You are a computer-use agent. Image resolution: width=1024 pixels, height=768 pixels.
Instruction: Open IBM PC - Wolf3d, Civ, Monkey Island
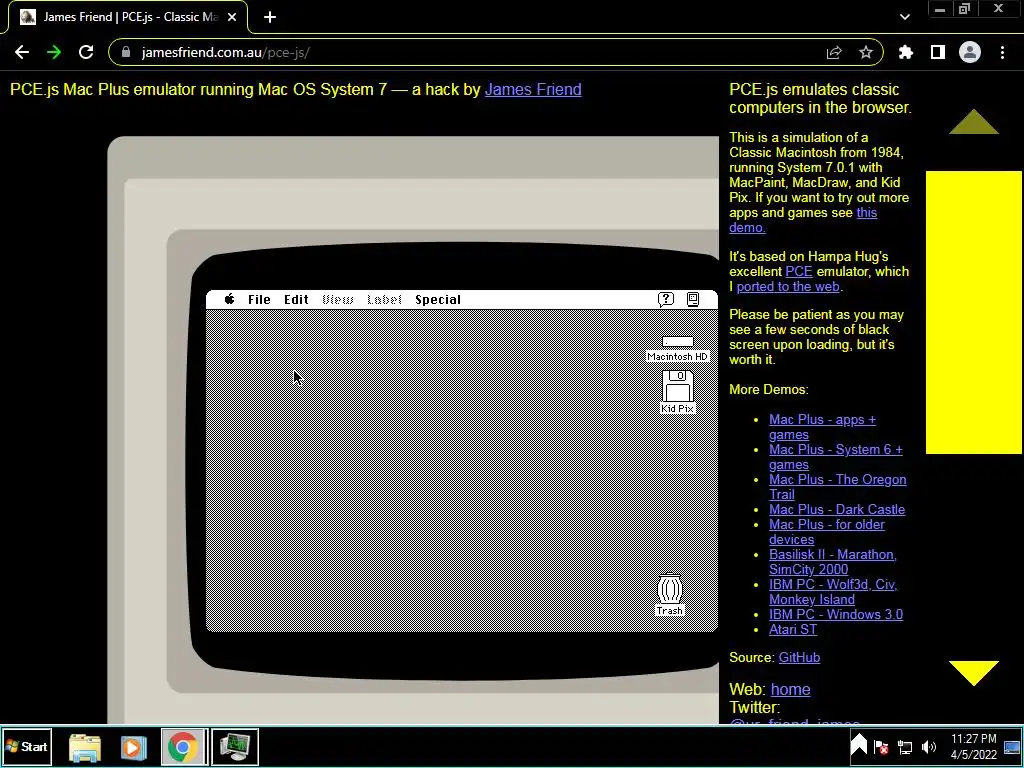pyautogui.click(x=833, y=592)
